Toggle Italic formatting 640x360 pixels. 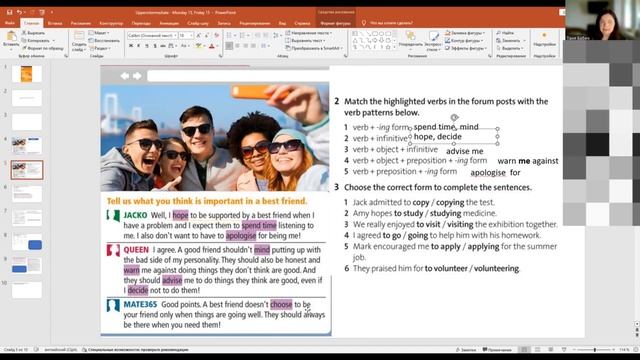click(x=139, y=46)
